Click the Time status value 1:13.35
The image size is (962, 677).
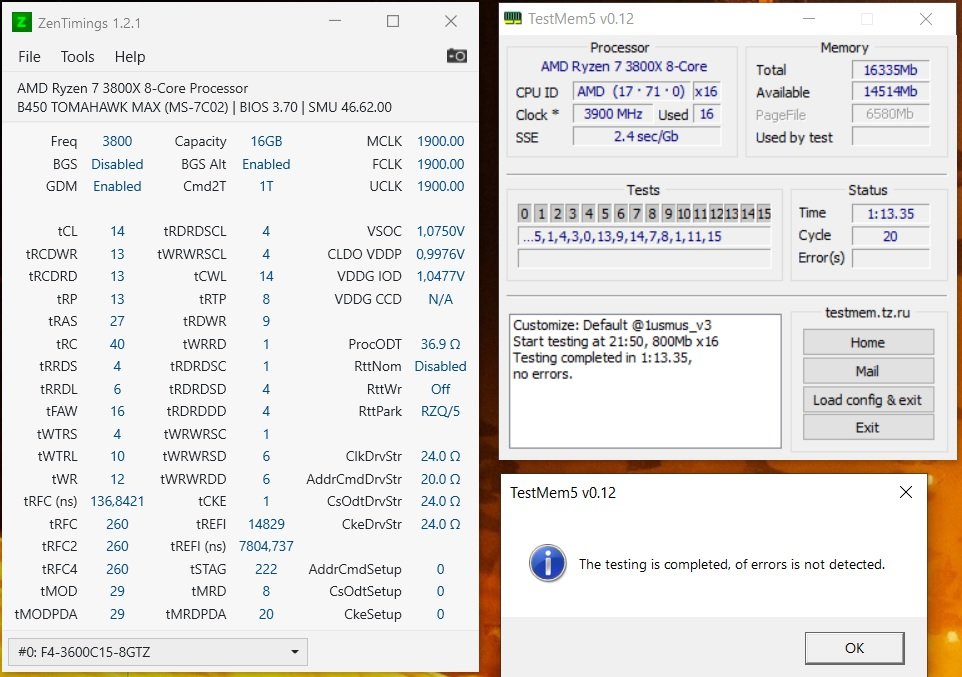point(890,214)
